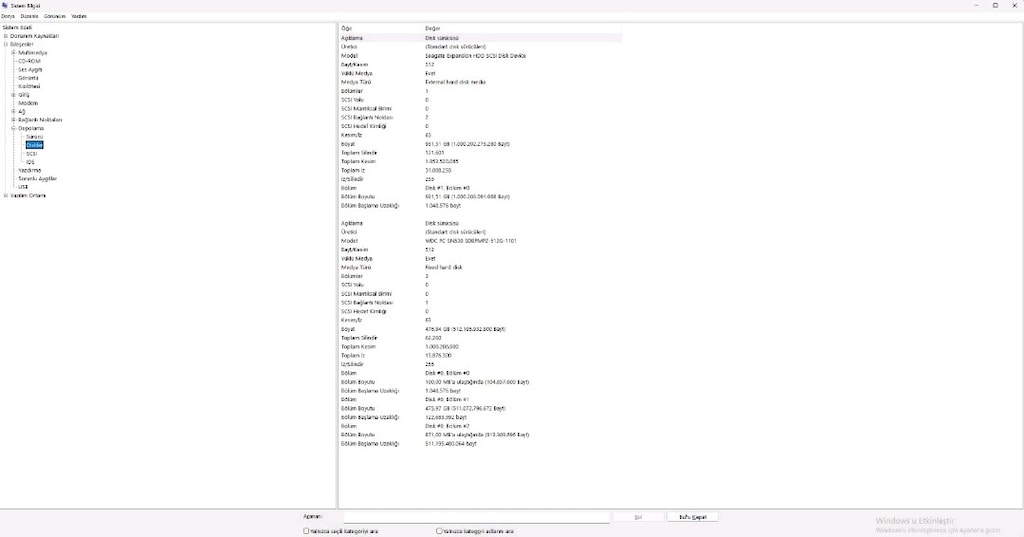Expand the Bağlantı Noktaları toggle
The width and height of the screenshot is (1024, 537).
14,120
